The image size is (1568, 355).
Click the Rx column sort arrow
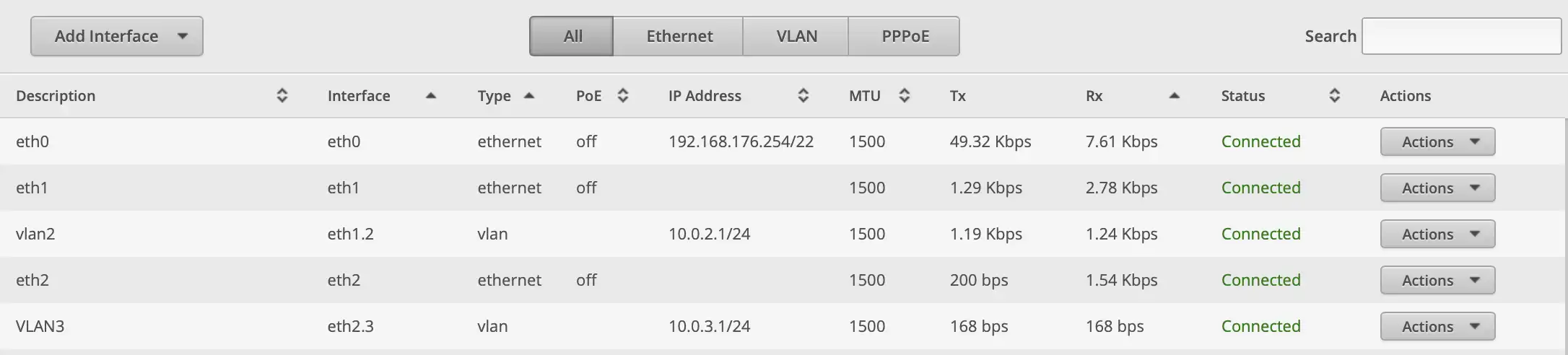point(1175,95)
